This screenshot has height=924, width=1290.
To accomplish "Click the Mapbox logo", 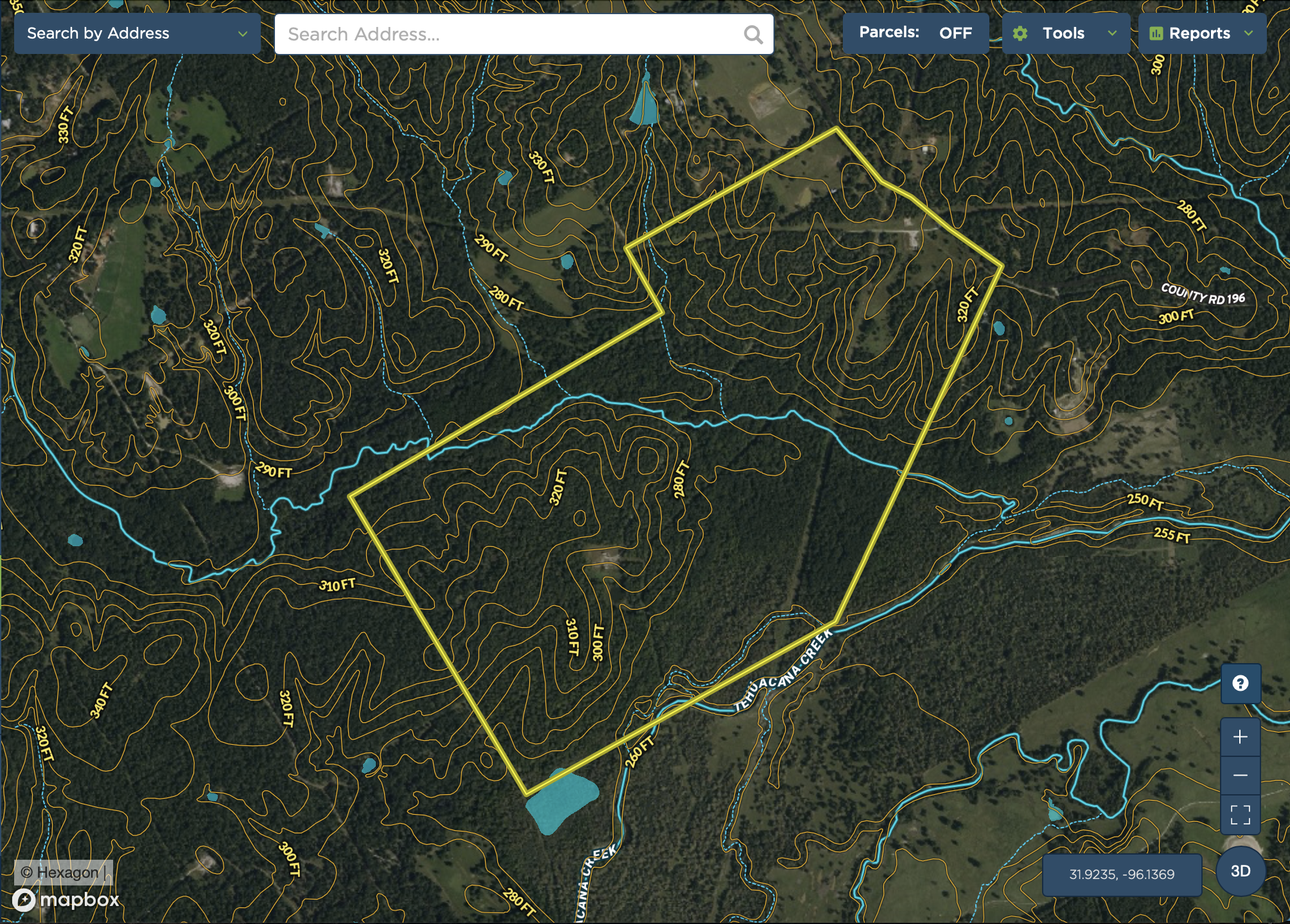I will tap(66, 900).
